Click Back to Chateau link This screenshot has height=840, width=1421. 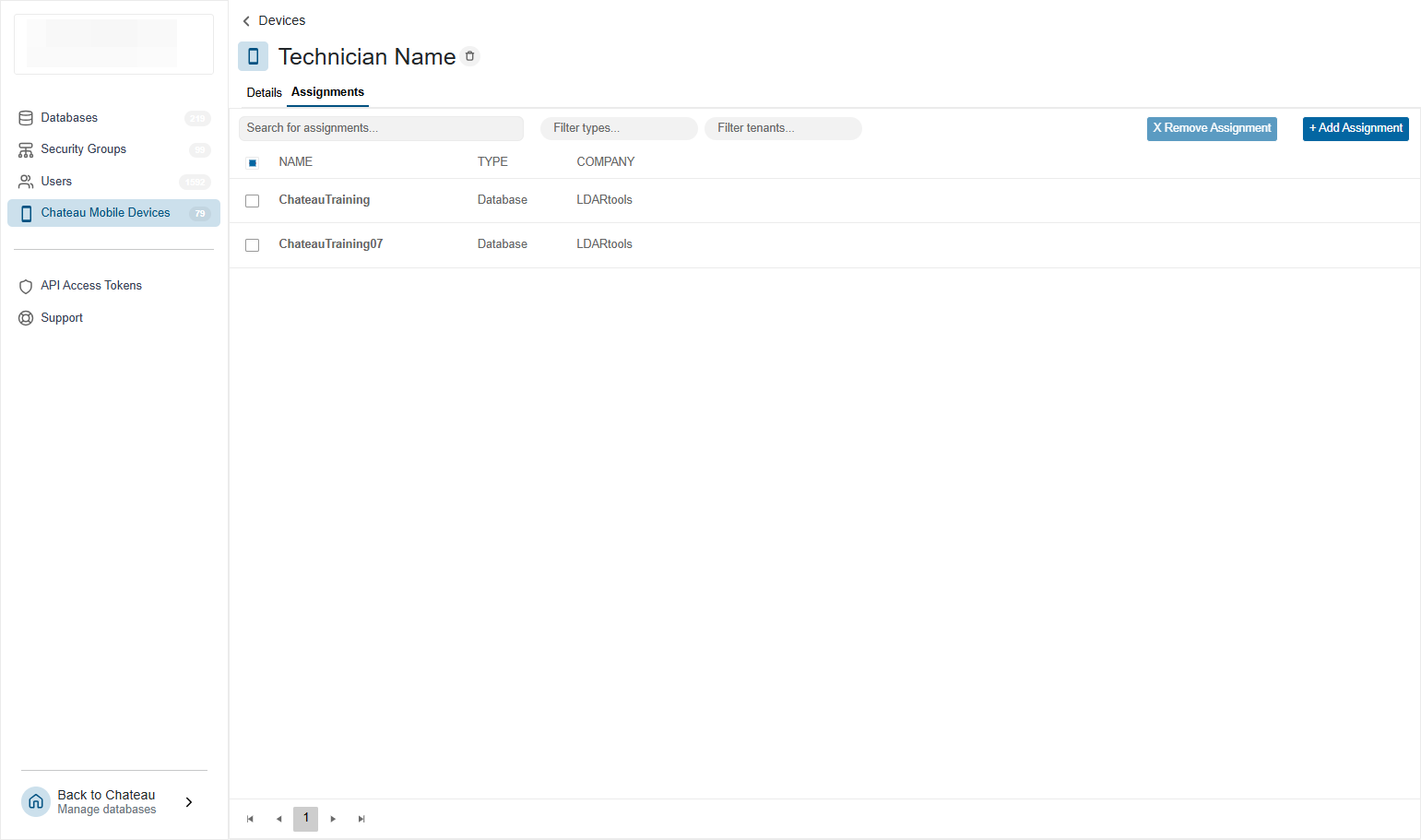point(106,795)
